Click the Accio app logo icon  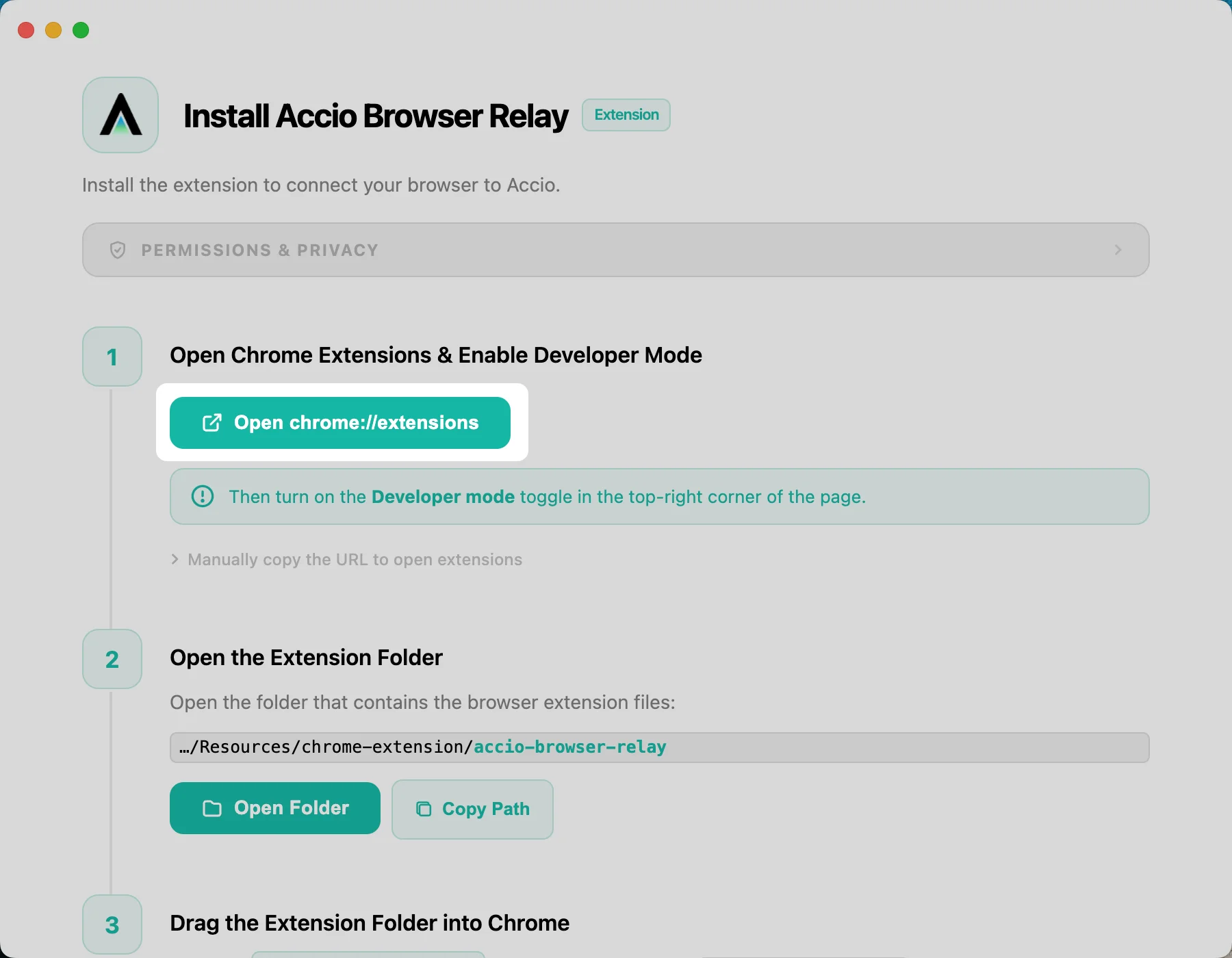point(120,115)
